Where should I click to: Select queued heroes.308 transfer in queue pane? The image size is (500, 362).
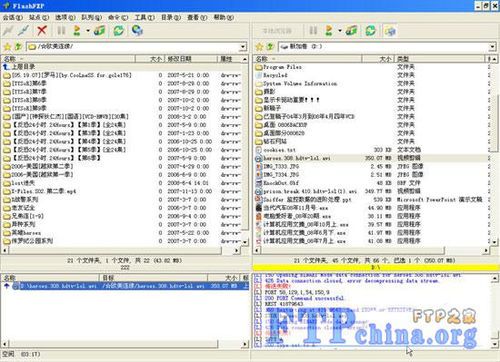point(125,286)
